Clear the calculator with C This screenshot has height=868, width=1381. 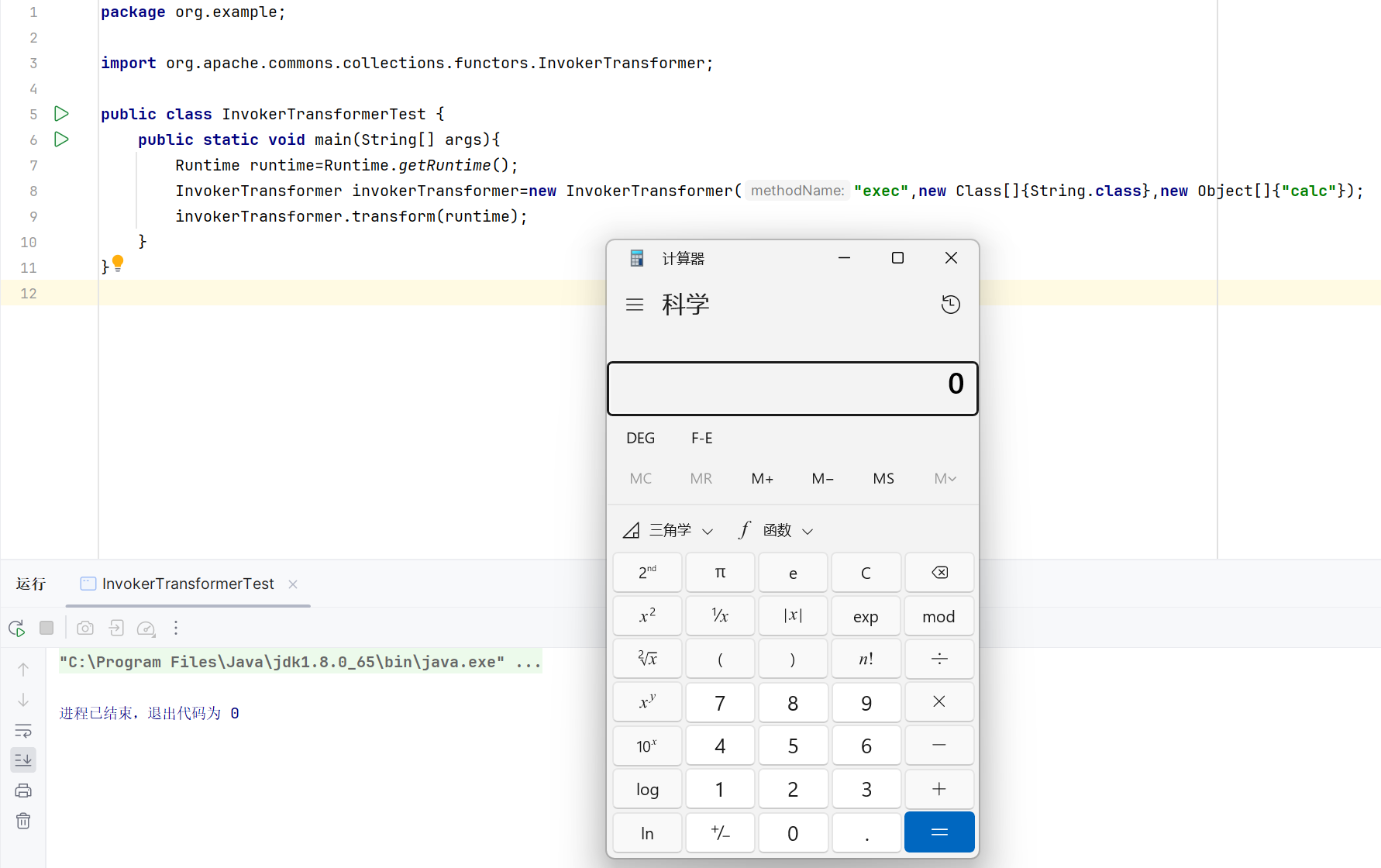pos(866,573)
